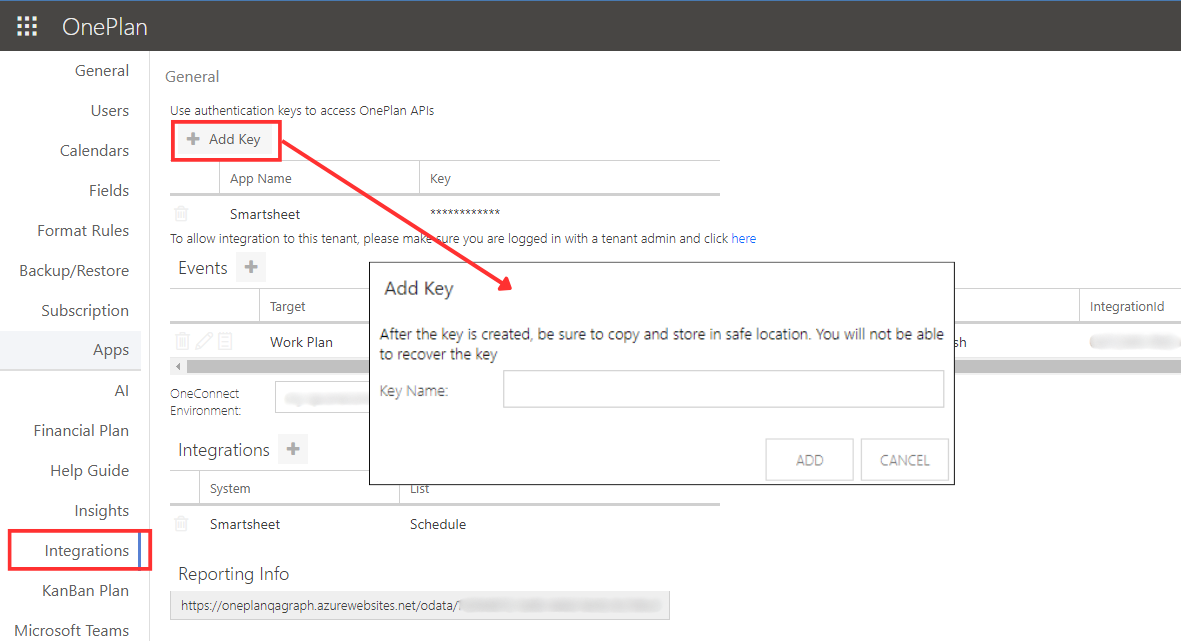Click inside the Key Name field
The width and height of the screenshot is (1181, 641).
coord(723,389)
